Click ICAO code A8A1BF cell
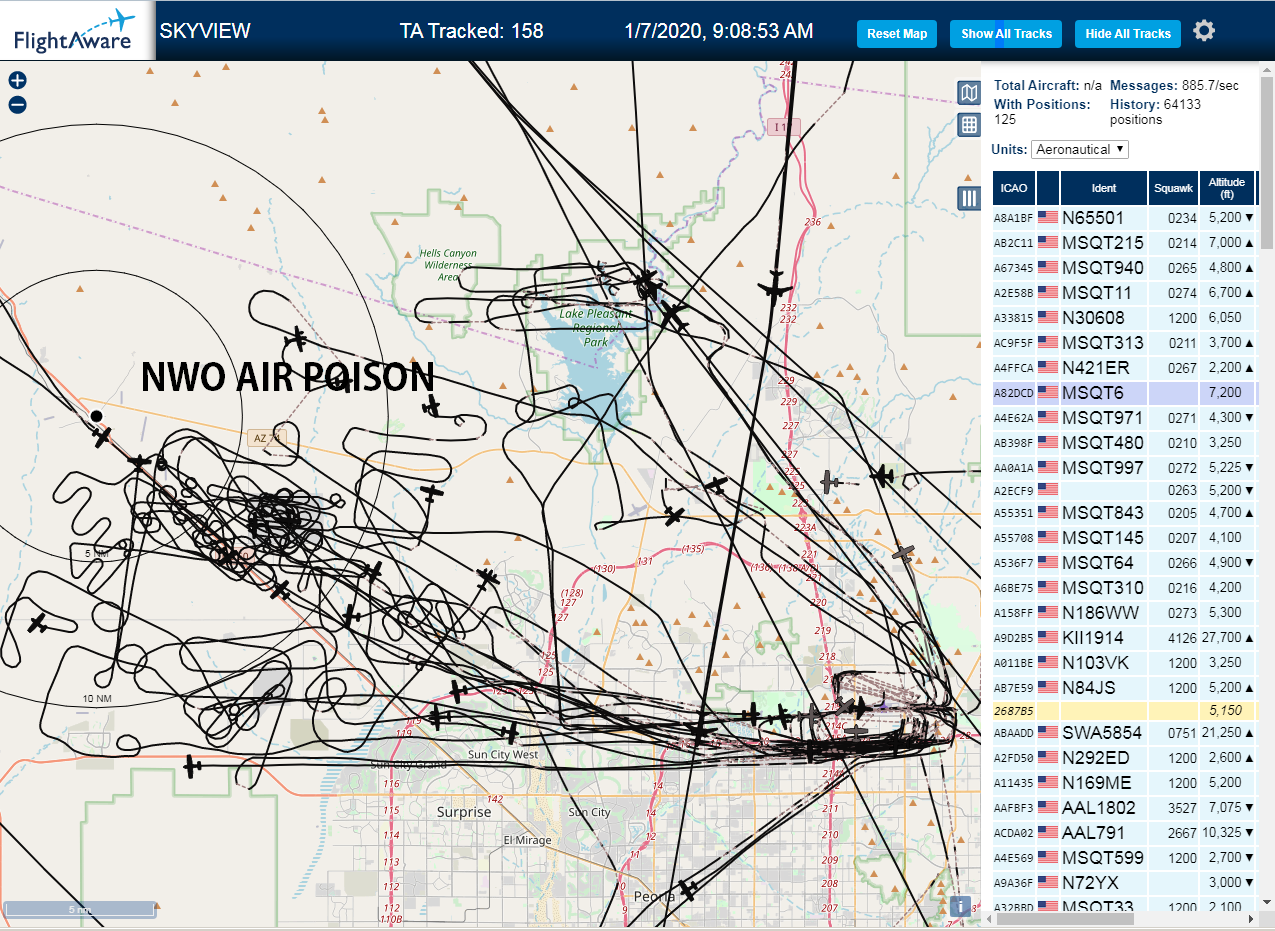 coord(1014,218)
